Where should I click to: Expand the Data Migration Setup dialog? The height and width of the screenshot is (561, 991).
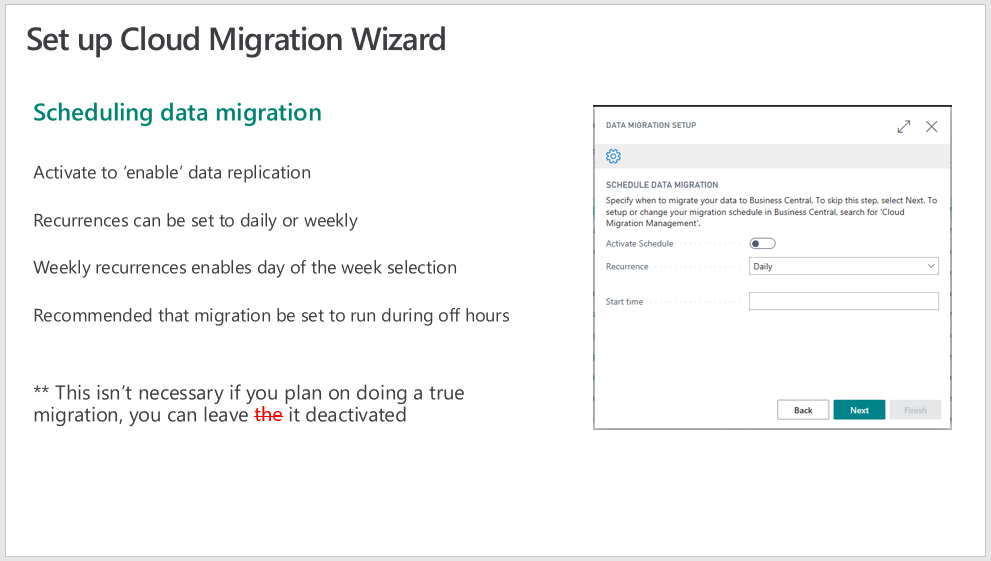(904, 126)
